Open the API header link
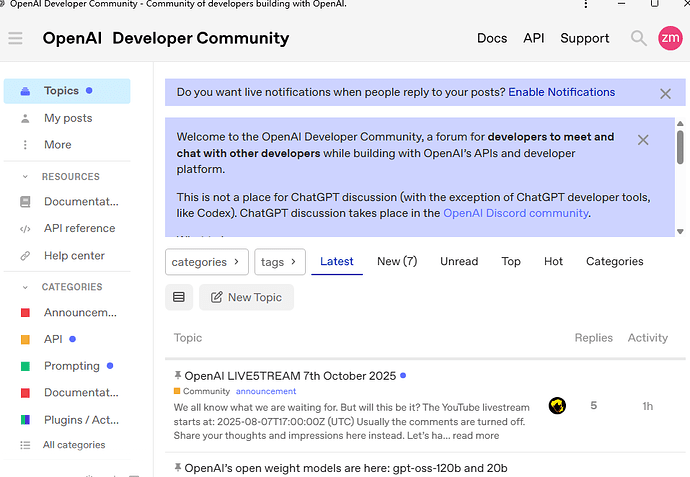Viewport: 690px width, 477px height. coord(534,38)
